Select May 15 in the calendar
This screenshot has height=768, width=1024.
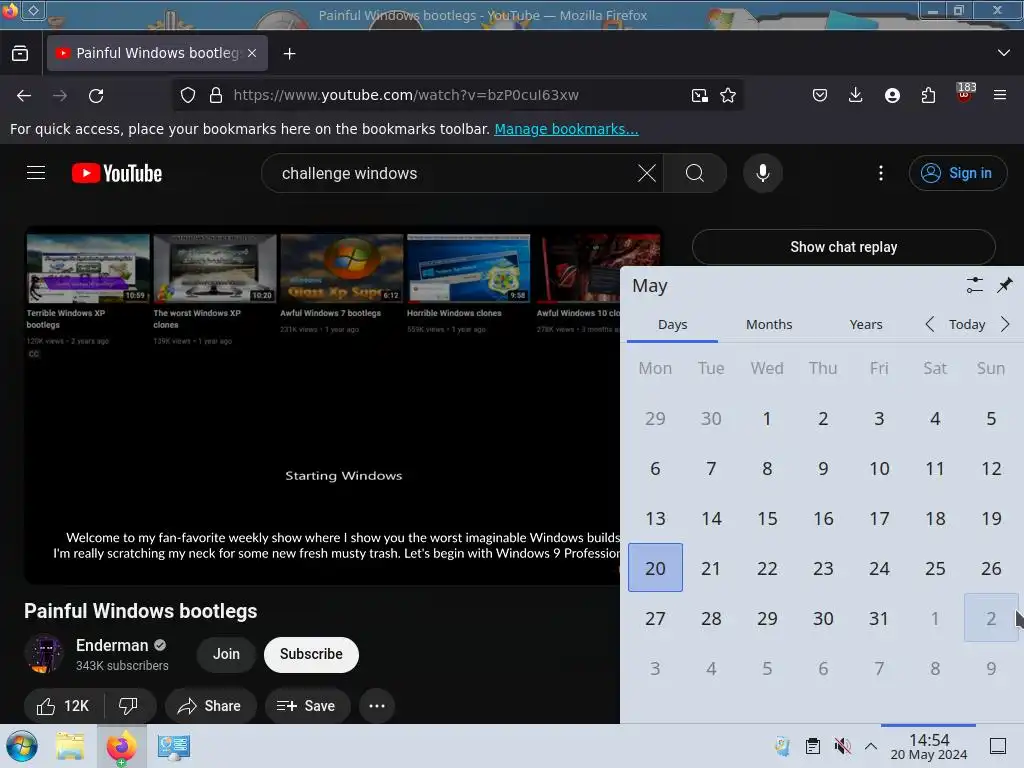point(767,519)
